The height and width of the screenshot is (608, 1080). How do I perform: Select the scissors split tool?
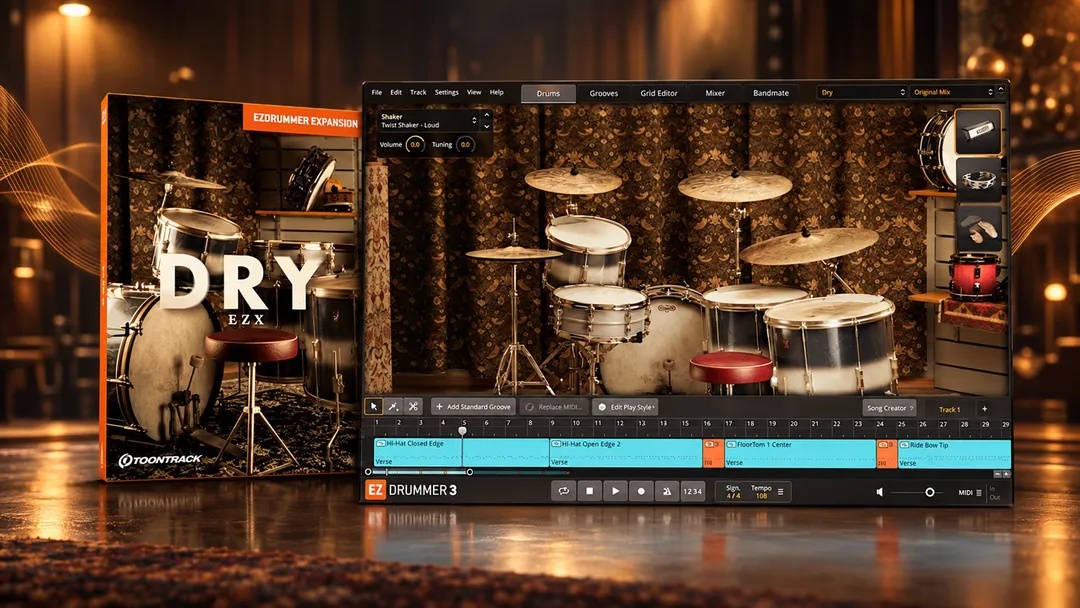click(413, 407)
